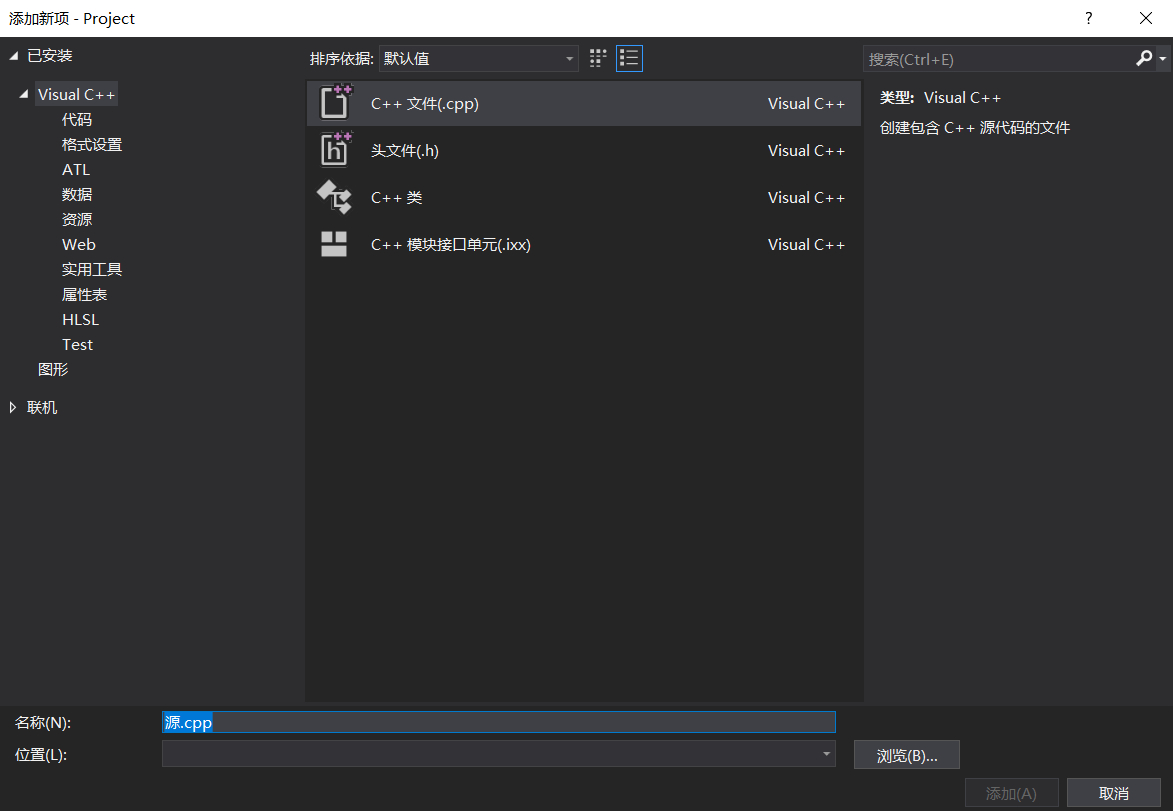The image size is (1173, 811).
Task: Choose the C++ 文件(.cpp) template text
Action: tap(424, 103)
